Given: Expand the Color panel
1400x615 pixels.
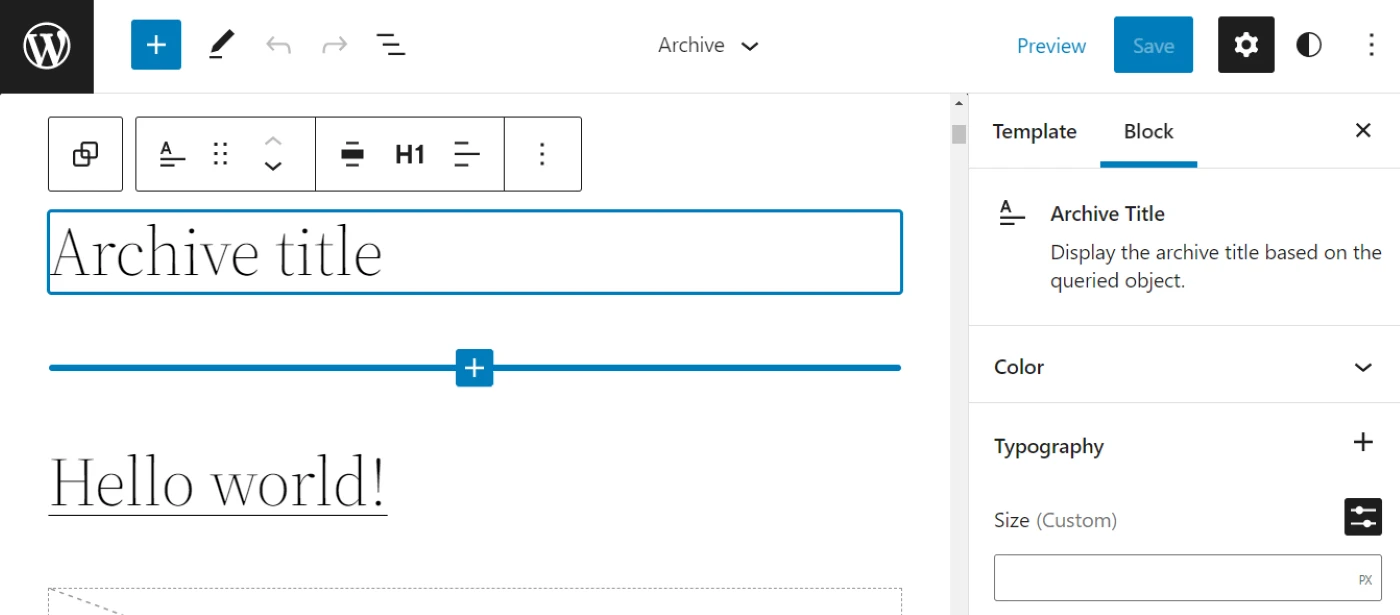Looking at the screenshot, I should (x=1184, y=367).
